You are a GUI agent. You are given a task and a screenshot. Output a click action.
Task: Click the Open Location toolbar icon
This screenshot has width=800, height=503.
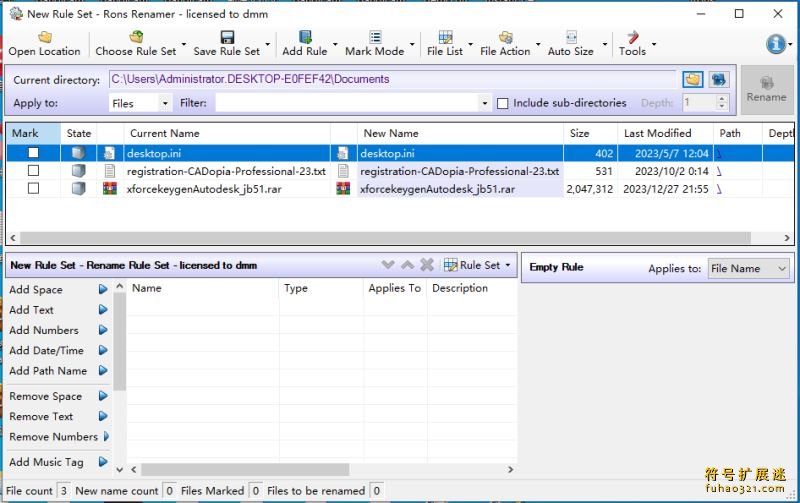point(44,37)
